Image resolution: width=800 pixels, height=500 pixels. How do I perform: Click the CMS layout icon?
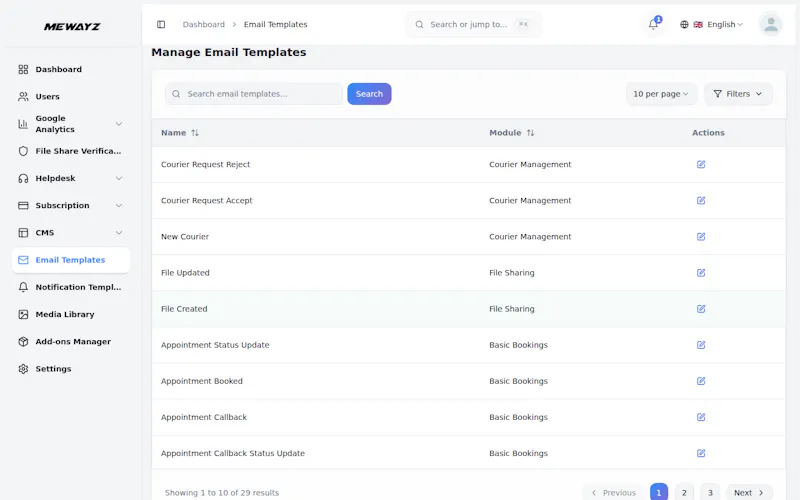23,233
